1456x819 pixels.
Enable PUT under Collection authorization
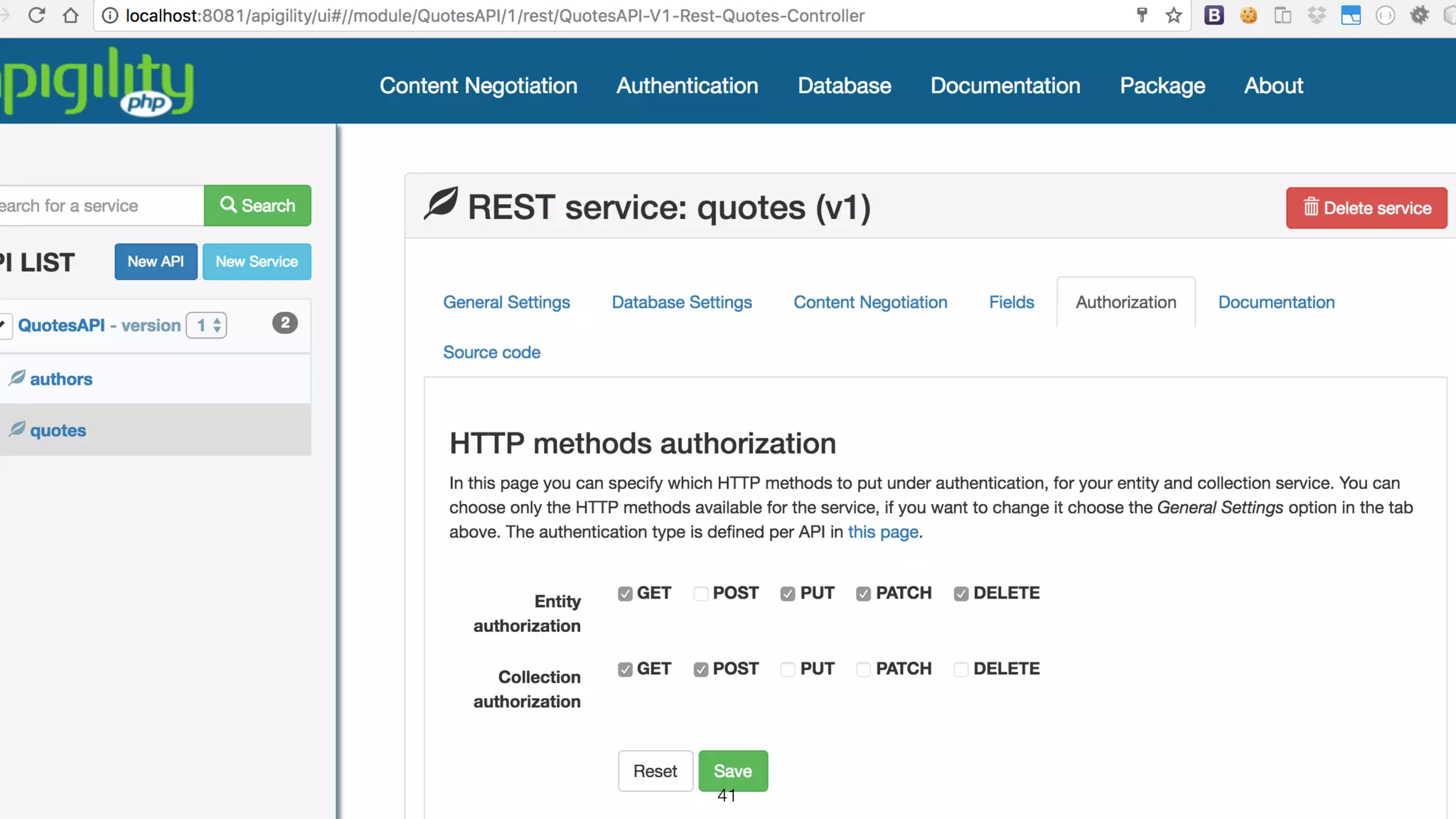788,670
